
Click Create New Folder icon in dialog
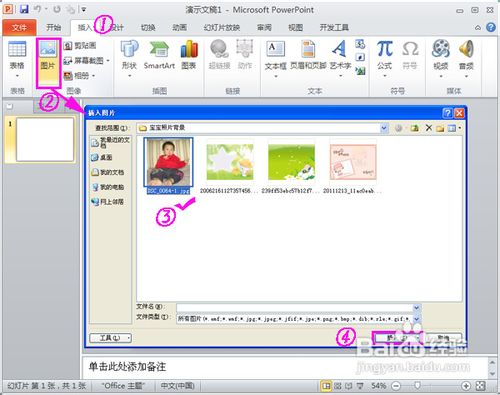click(440, 128)
